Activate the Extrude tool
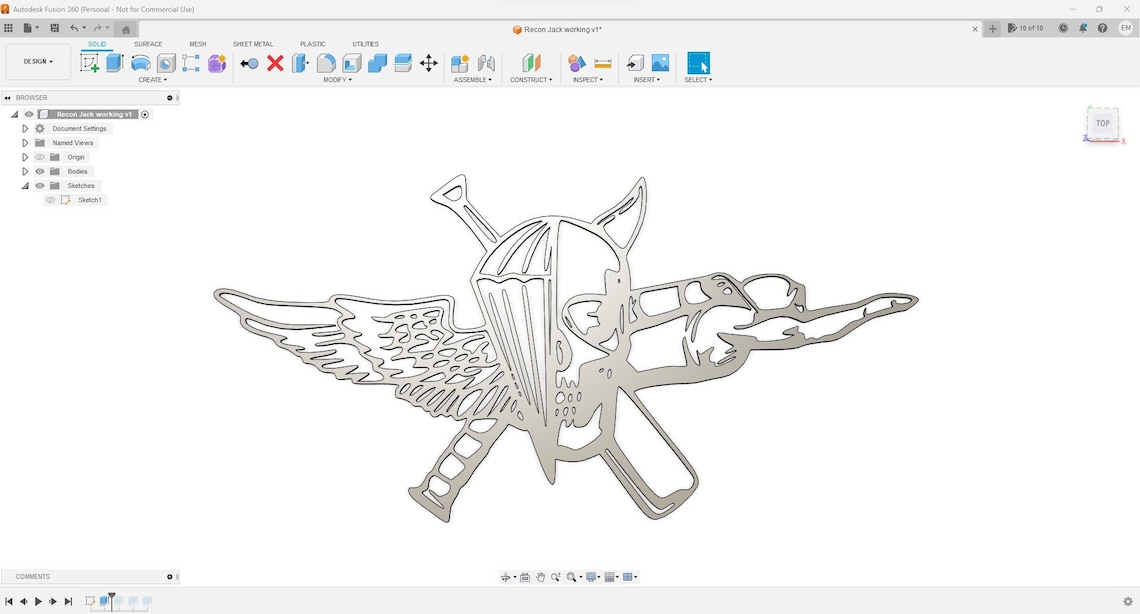Viewport: 1140px width, 614px height. pos(113,62)
